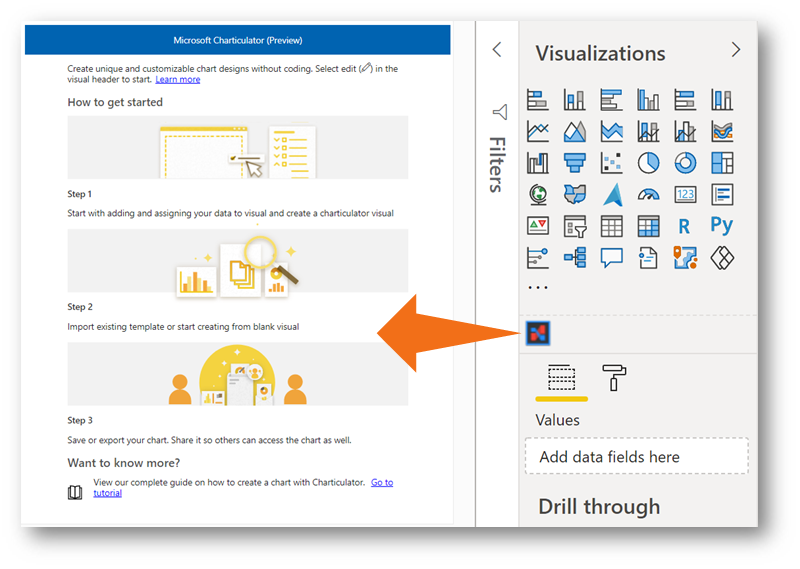Click the Visualizations pane title

pyautogui.click(x=600, y=53)
